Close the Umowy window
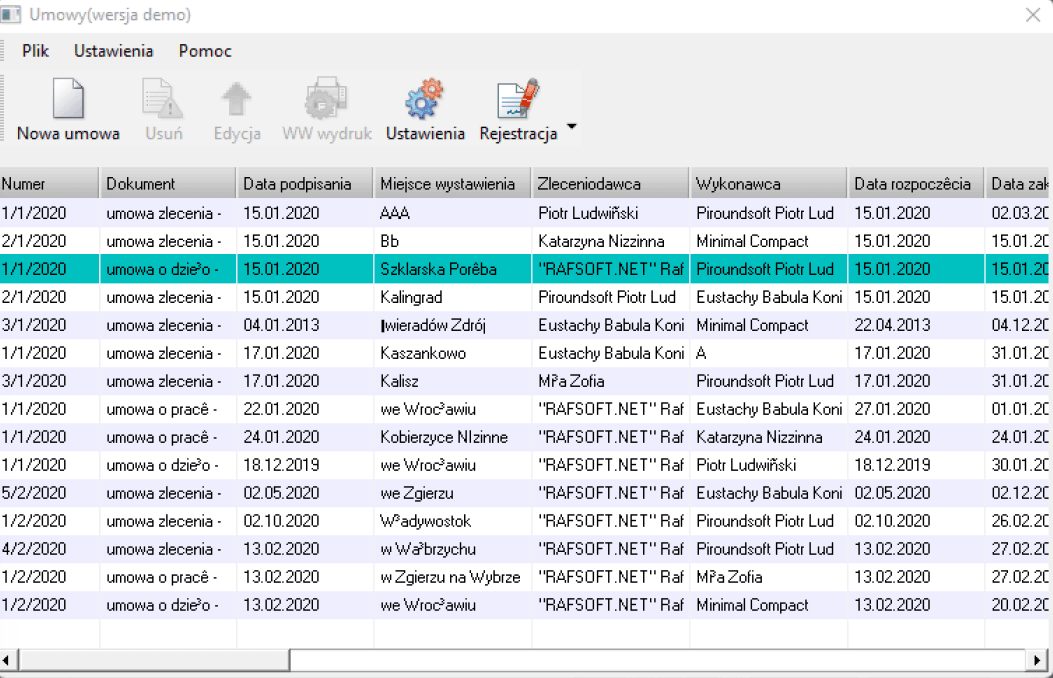The height and width of the screenshot is (678, 1053). (x=1033, y=15)
